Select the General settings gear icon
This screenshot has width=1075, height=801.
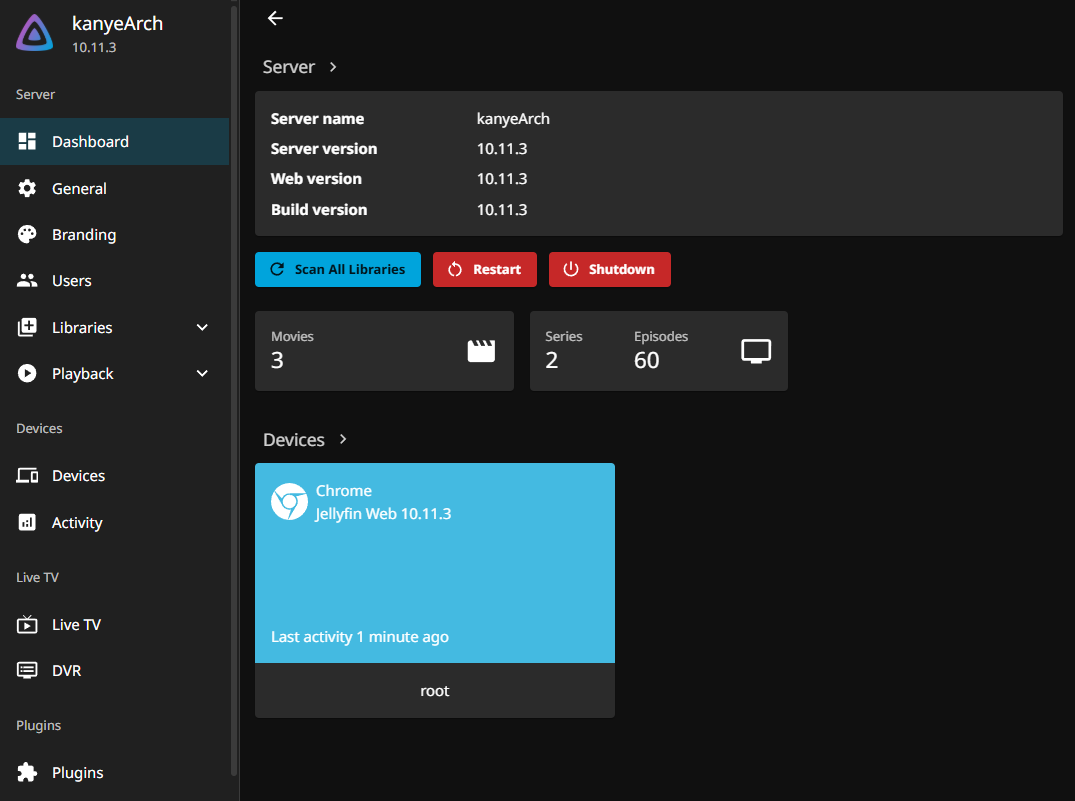(x=27, y=188)
